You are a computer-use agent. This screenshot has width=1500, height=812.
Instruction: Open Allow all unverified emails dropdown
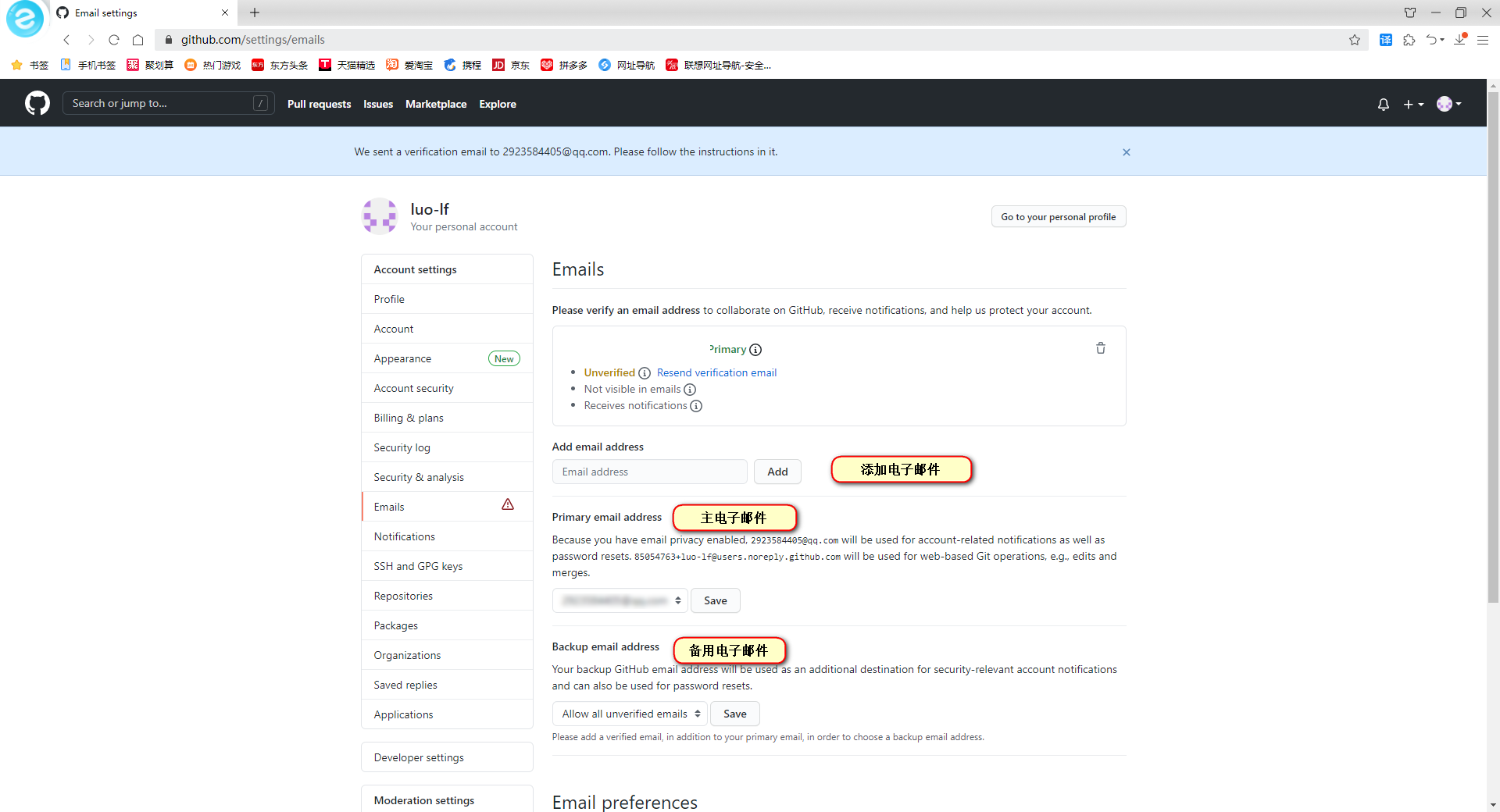click(630, 714)
